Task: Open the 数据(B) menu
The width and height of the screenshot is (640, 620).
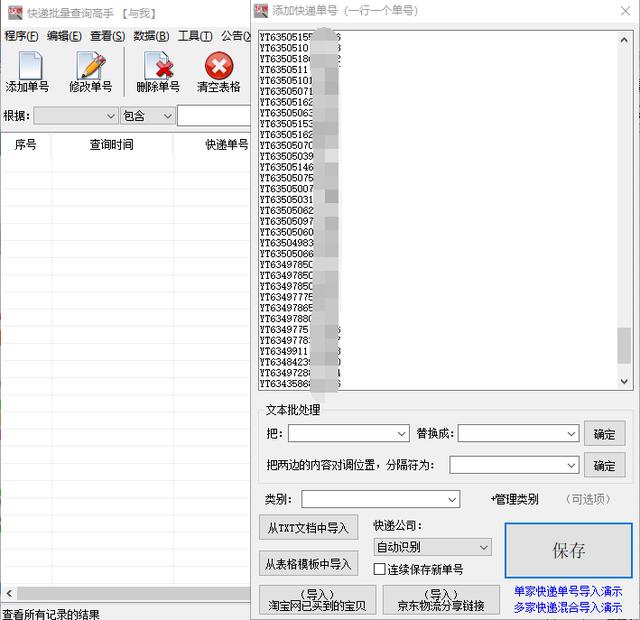Action: click(151, 36)
